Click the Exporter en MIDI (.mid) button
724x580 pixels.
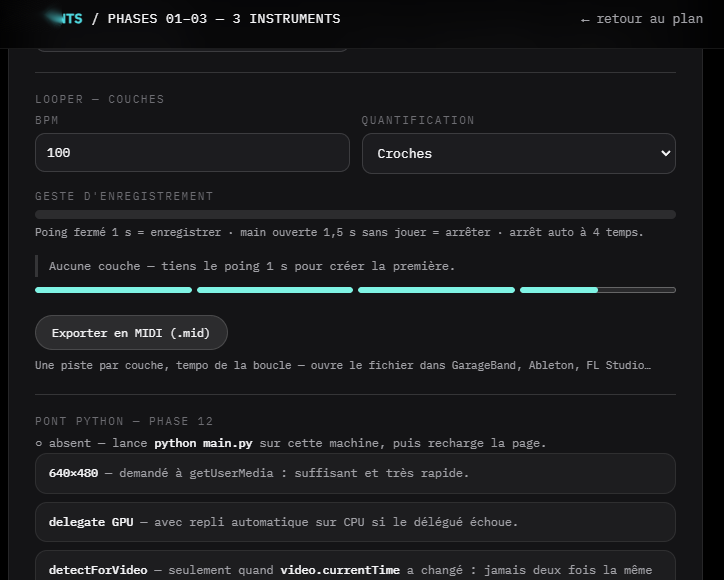point(131,332)
